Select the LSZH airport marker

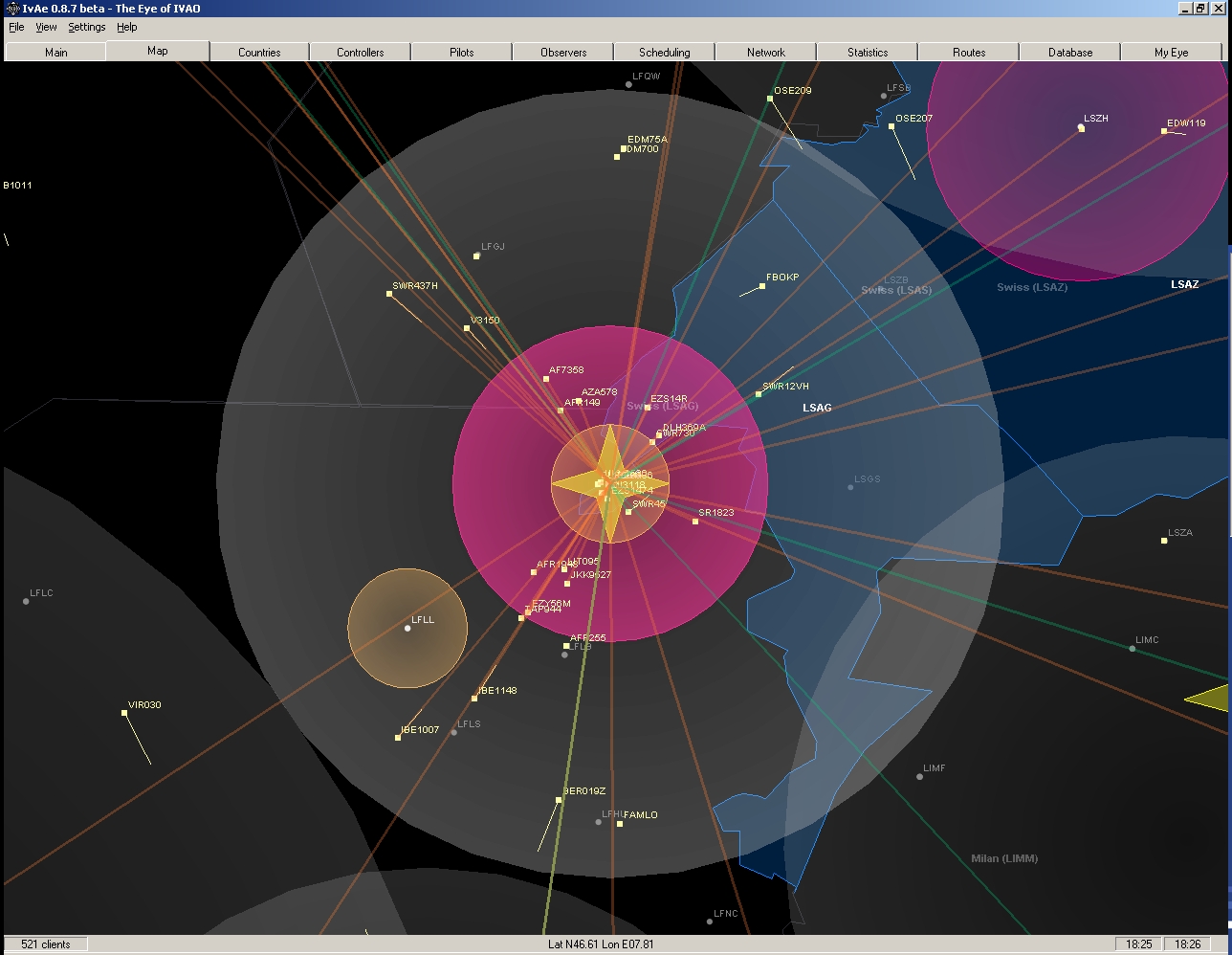(x=1082, y=128)
